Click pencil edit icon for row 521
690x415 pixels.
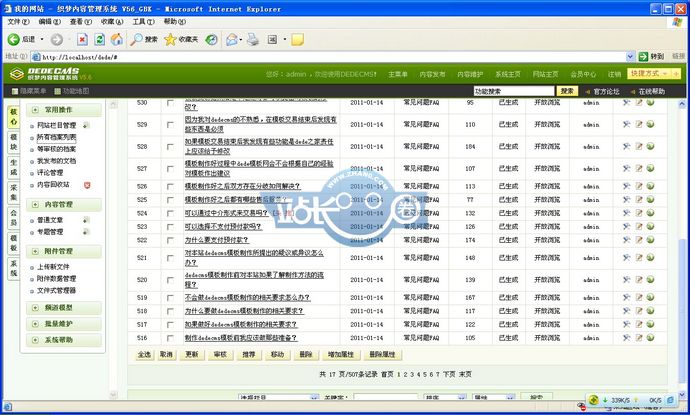coord(639,257)
